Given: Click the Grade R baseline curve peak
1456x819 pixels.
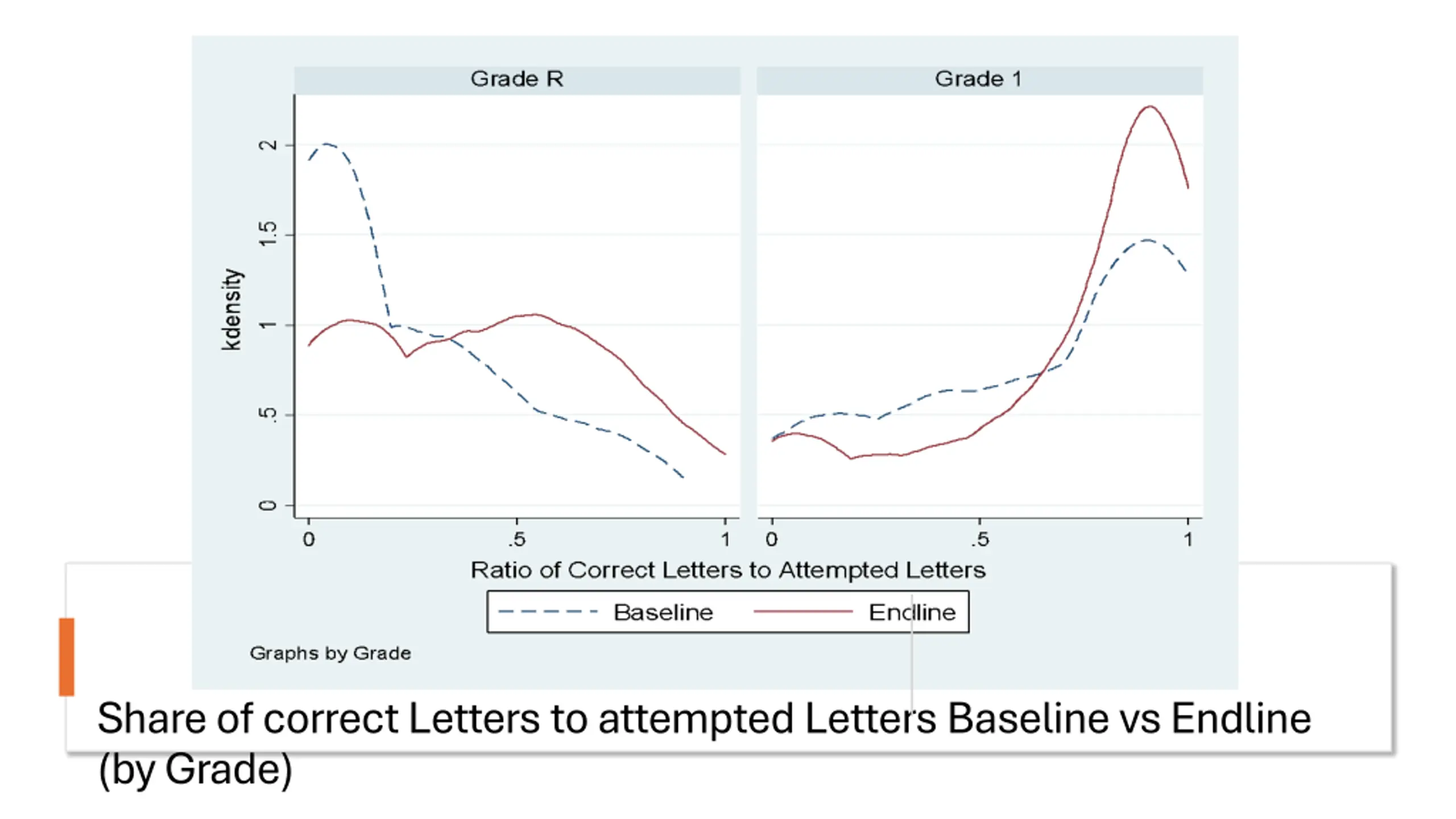Looking at the screenshot, I should click(326, 144).
